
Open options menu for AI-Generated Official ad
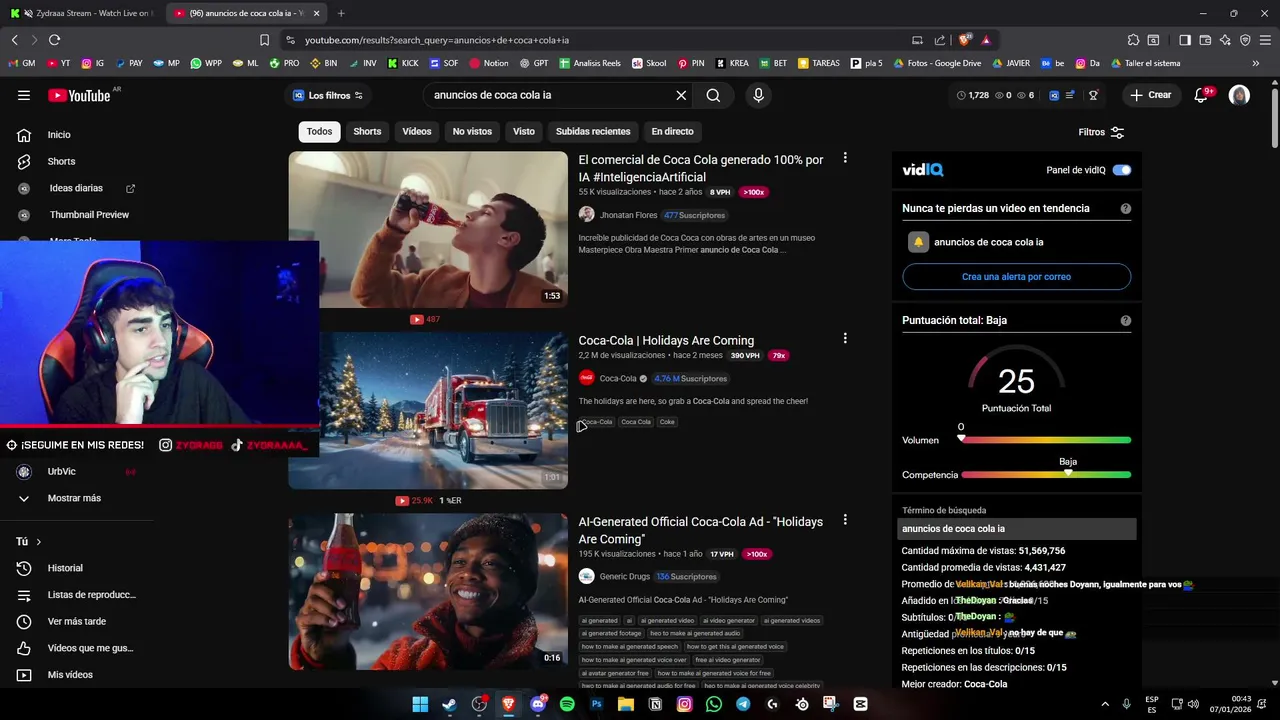pyautogui.click(x=845, y=520)
